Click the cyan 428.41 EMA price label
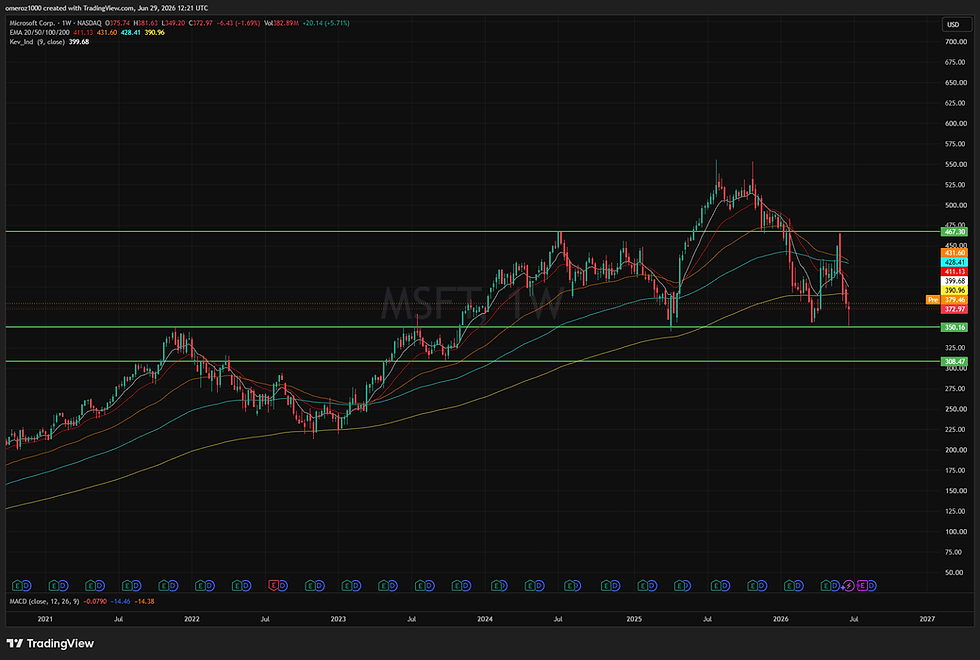The height and width of the screenshot is (660, 980). pos(954,262)
